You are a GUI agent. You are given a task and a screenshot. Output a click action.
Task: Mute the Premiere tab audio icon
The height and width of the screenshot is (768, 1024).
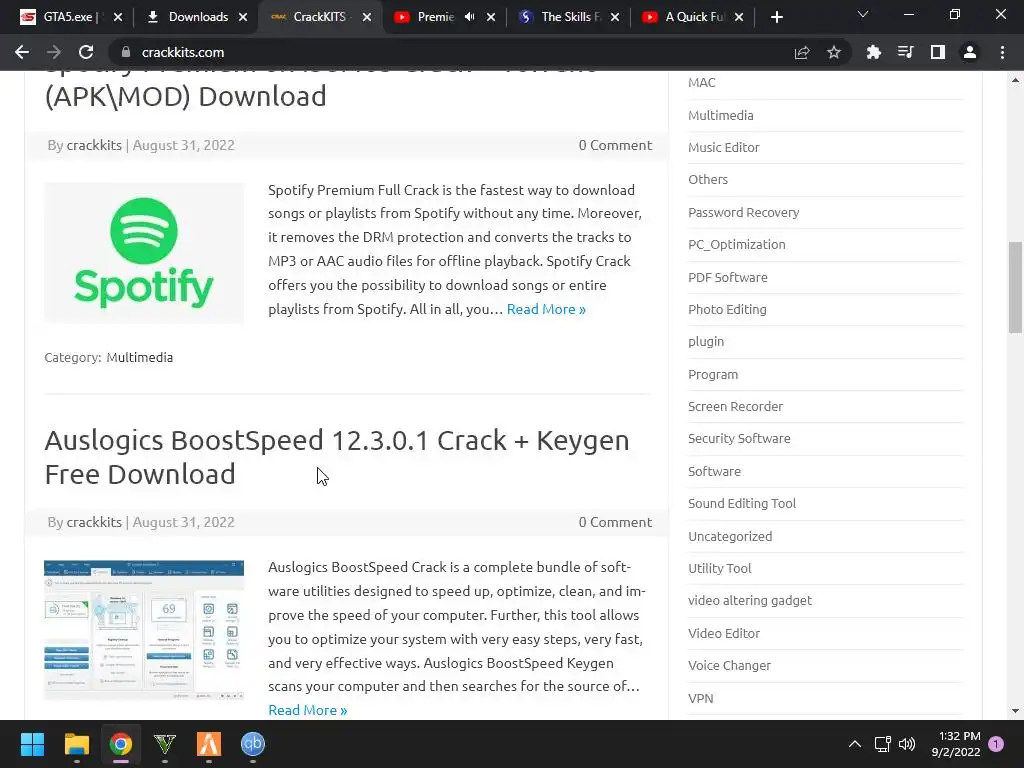click(470, 17)
